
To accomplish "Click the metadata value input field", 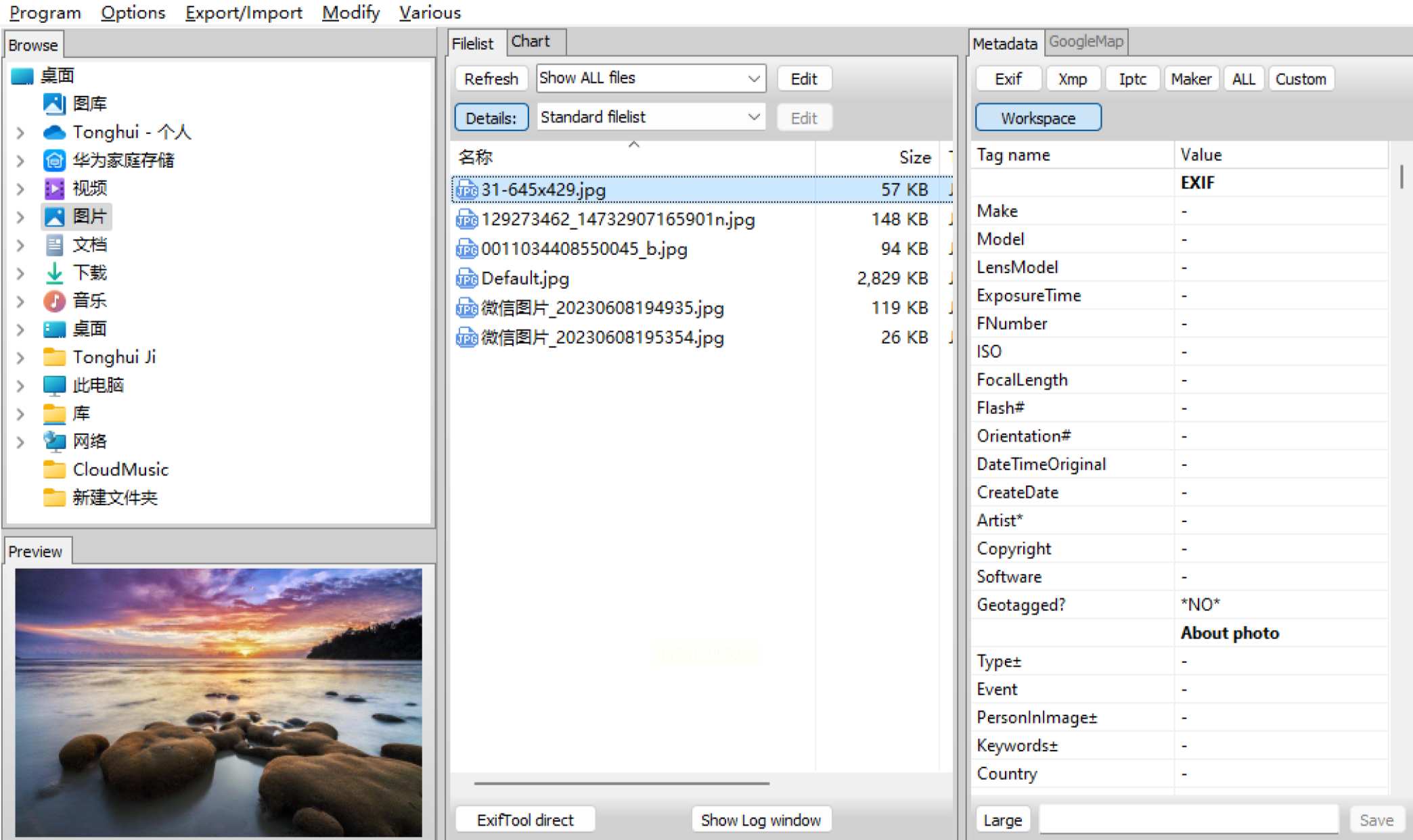I will (1188, 820).
